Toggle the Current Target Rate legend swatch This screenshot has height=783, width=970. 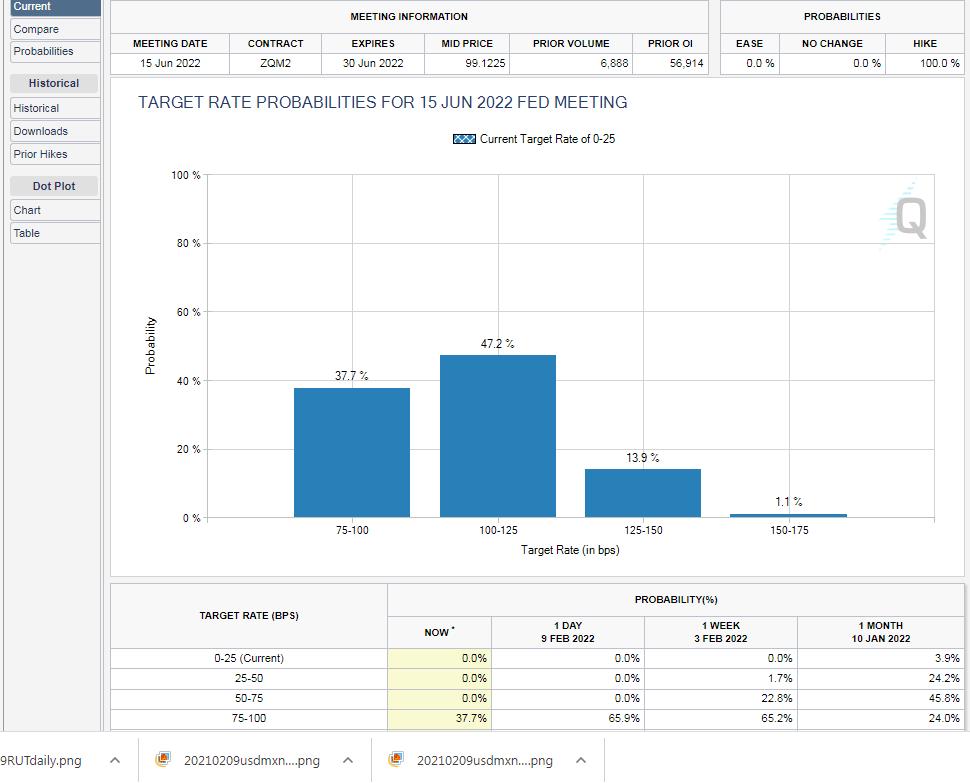(x=464, y=139)
